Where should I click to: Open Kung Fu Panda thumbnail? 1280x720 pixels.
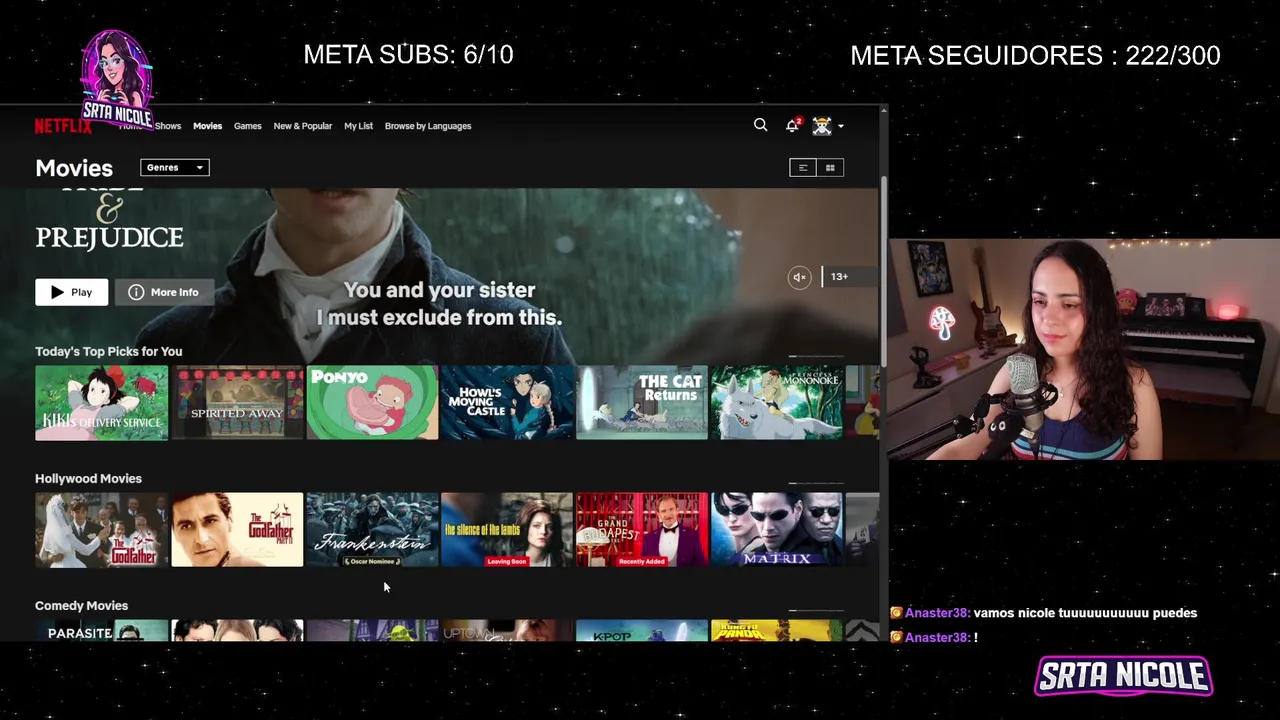[777, 631]
